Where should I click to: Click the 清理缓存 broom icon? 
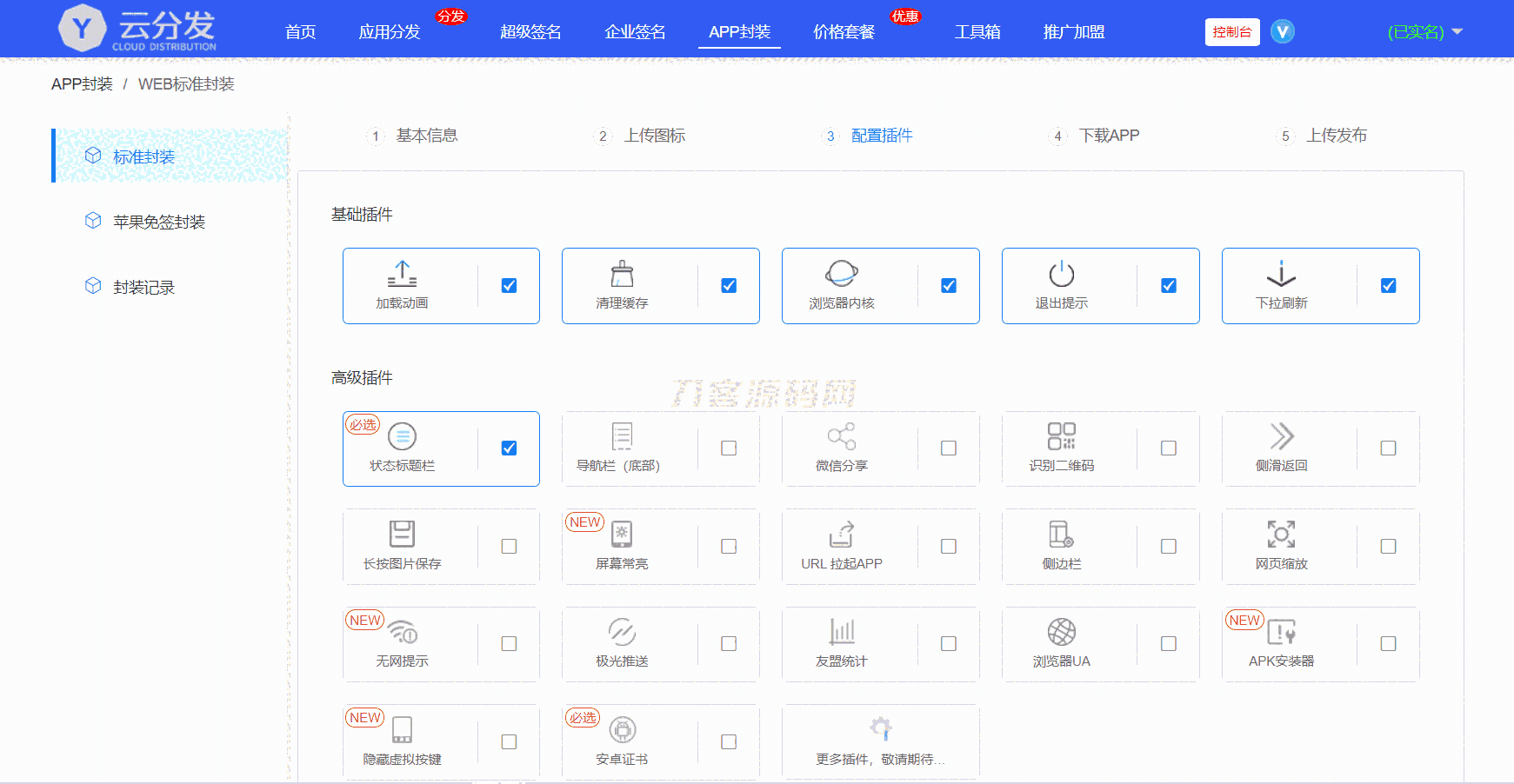click(x=622, y=274)
